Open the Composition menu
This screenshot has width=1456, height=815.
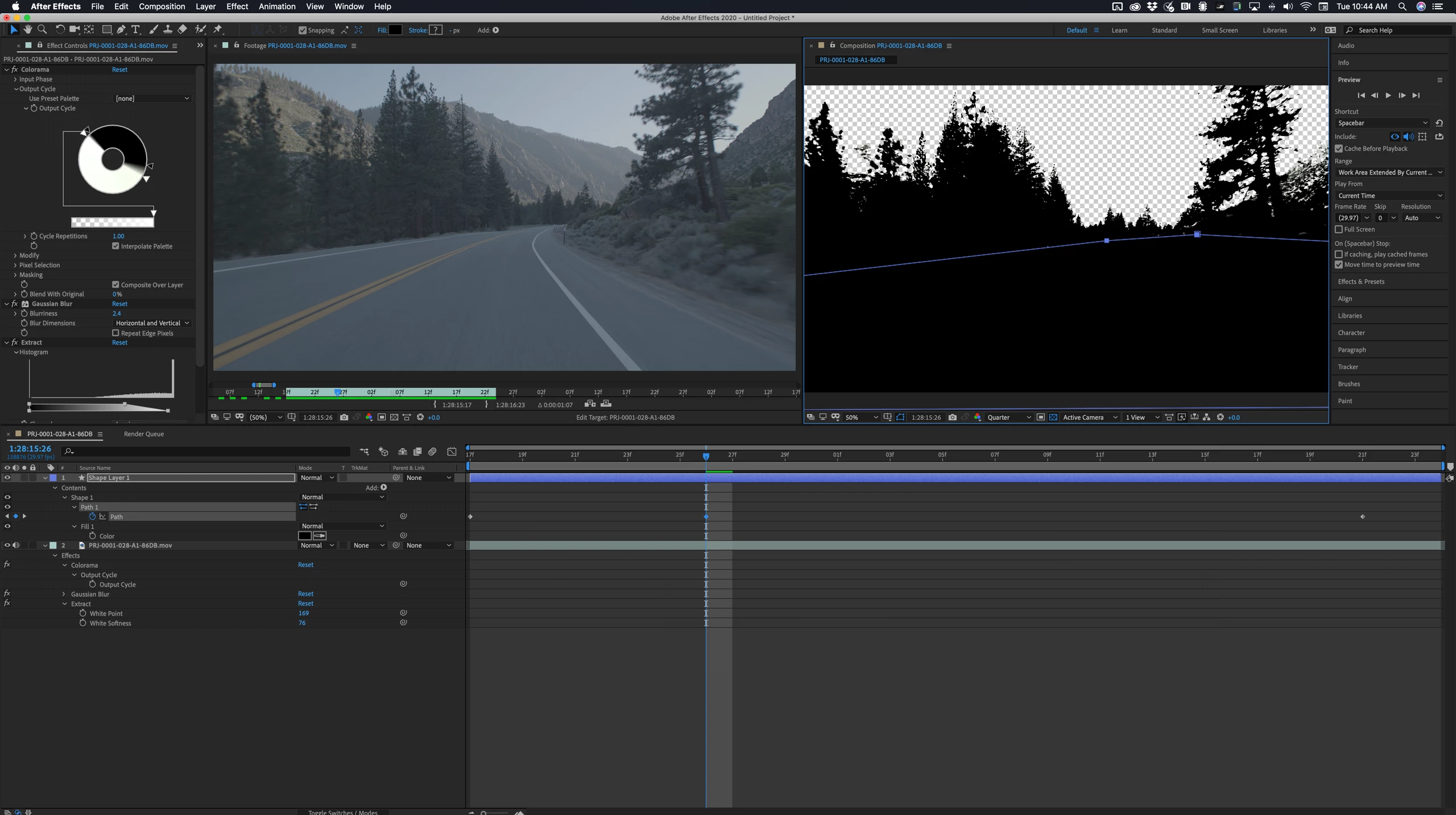pyautogui.click(x=162, y=6)
